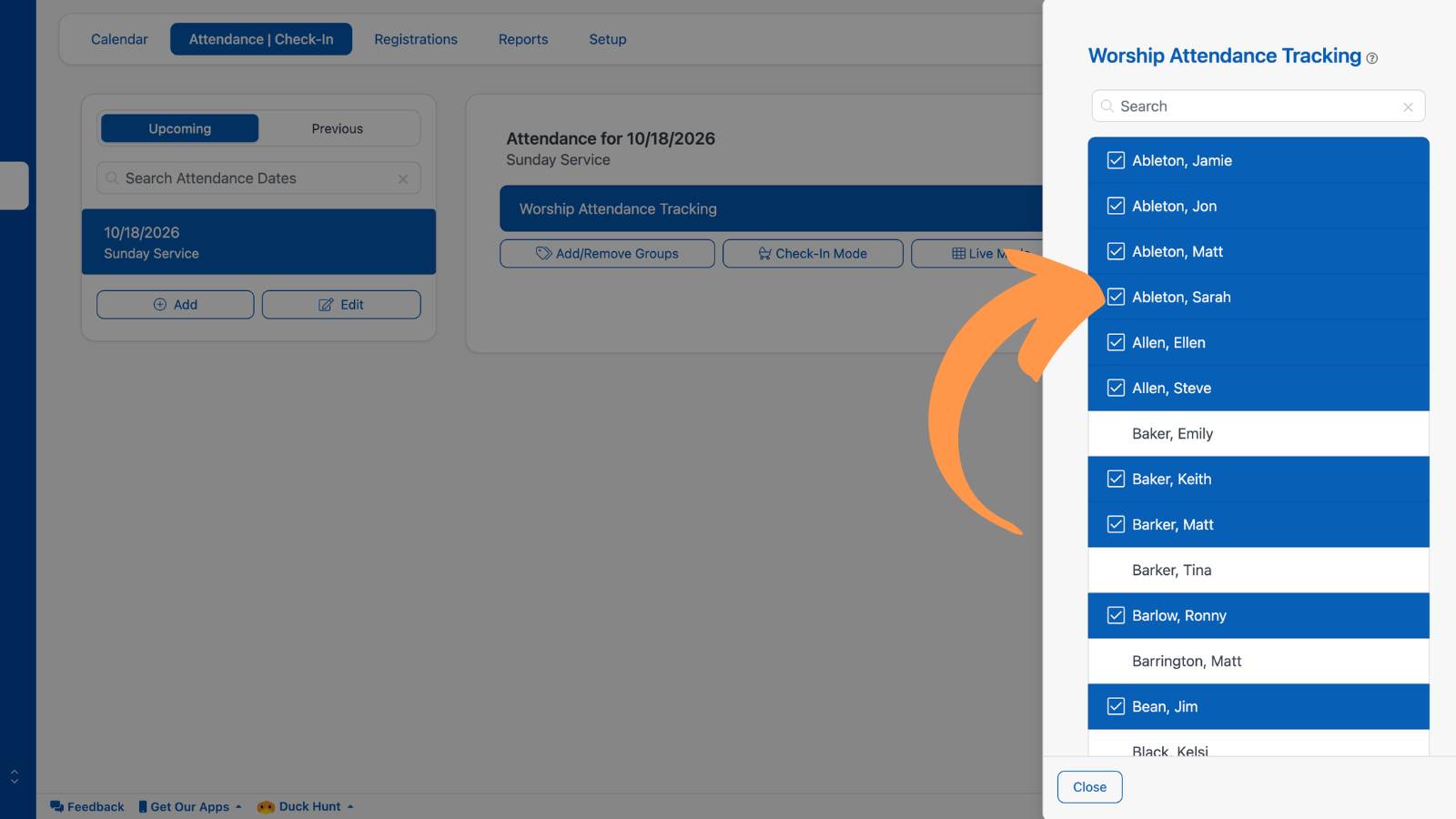Click the help icon beside Worship Attendance Tracking
The height and width of the screenshot is (819, 1456).
(1371, 58)
